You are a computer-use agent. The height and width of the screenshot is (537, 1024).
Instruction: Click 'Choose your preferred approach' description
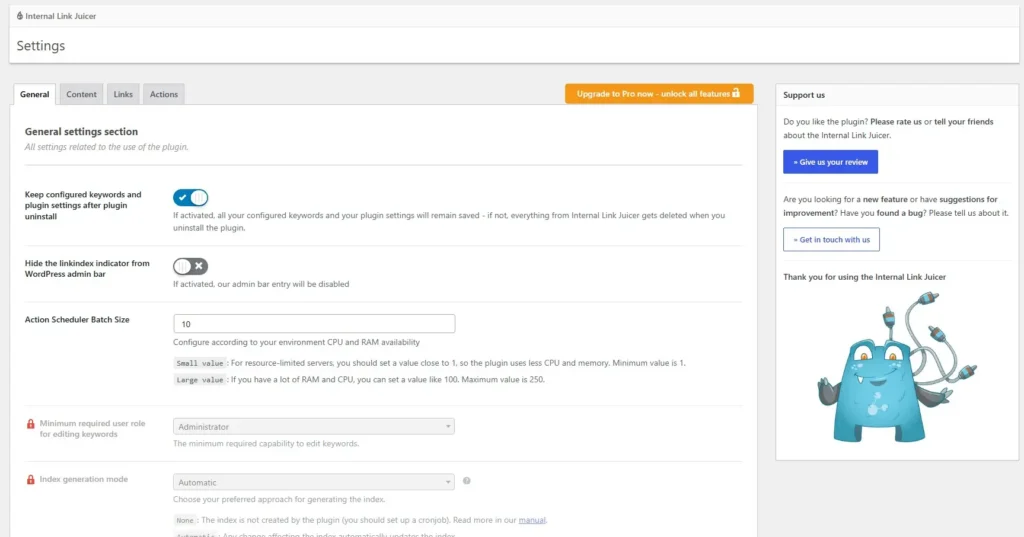click(x=279, y=499)
